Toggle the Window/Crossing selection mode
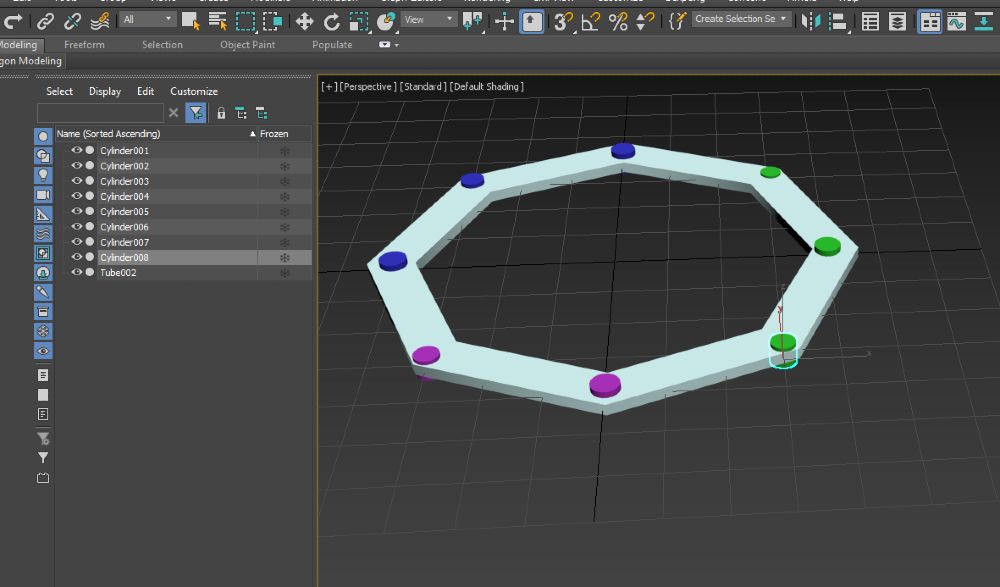Image resolution: width=1000 pixels, height=587 pixels. (x=272, y=22)
